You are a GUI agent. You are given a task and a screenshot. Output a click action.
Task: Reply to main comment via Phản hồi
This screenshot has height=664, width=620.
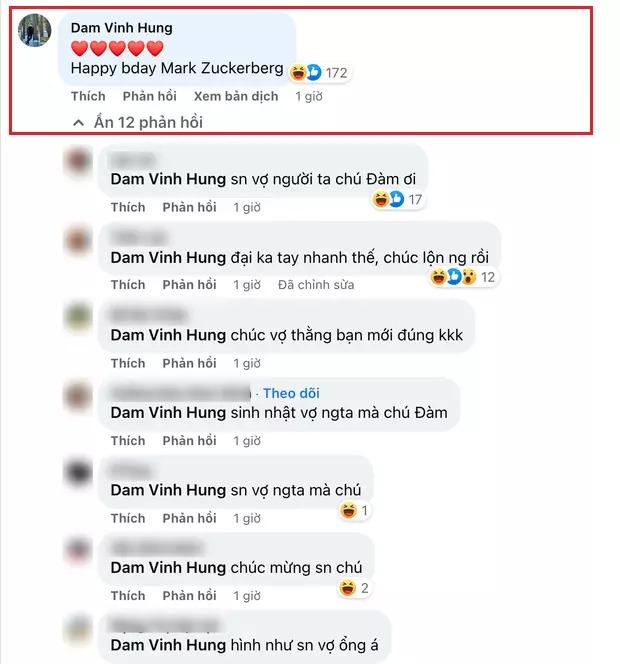coord(149,96)
